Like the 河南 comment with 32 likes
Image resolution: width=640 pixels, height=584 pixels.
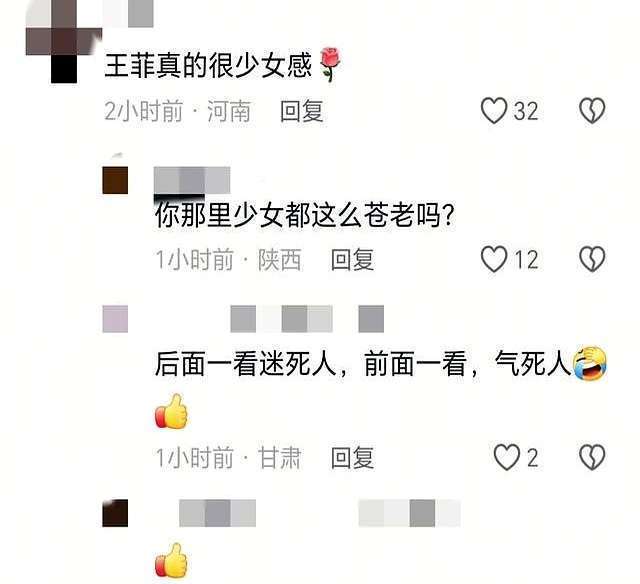pos(494,110)
